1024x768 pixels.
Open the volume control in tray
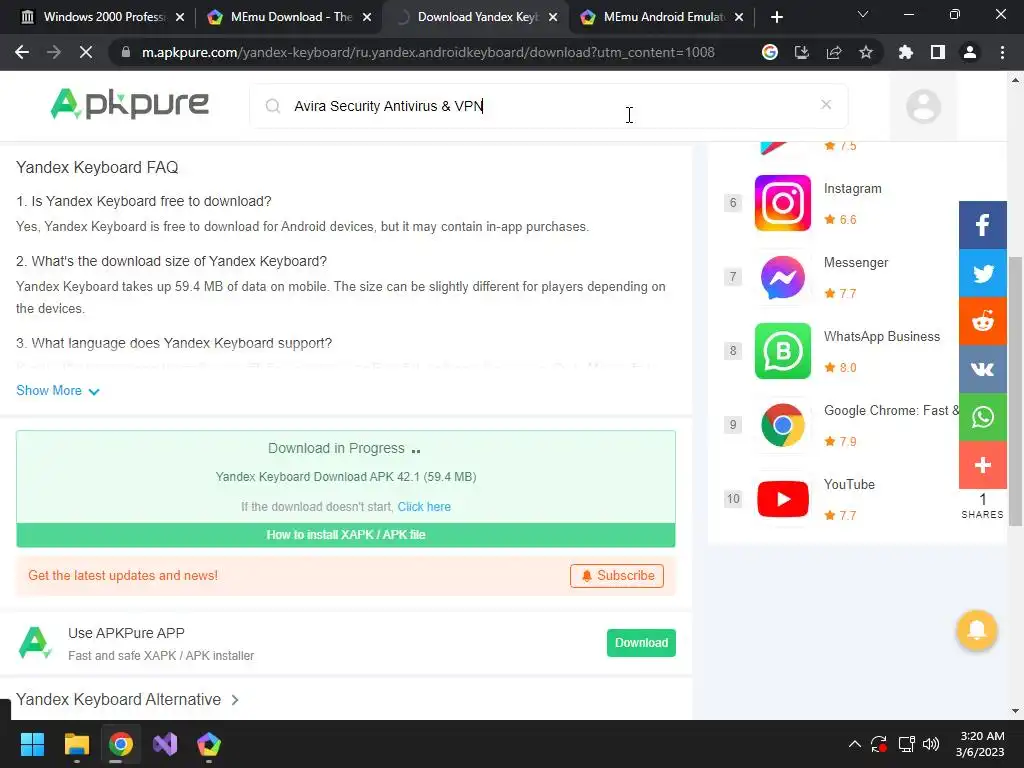point(931,744)
